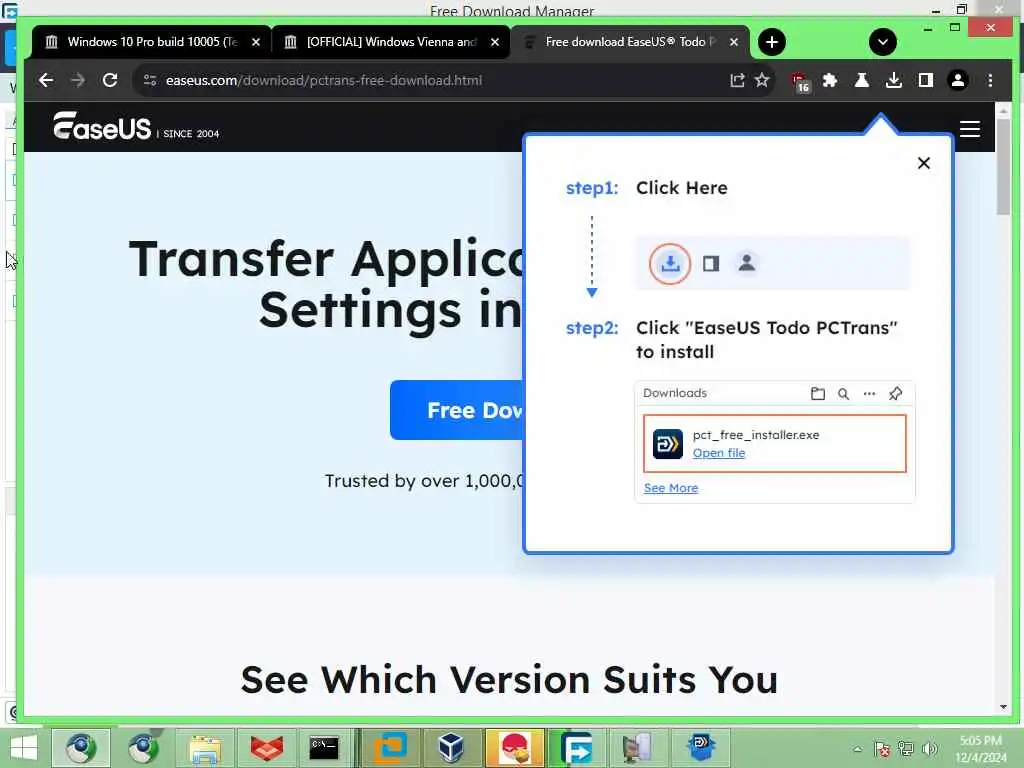Click the Free Download button

(457, 410)
